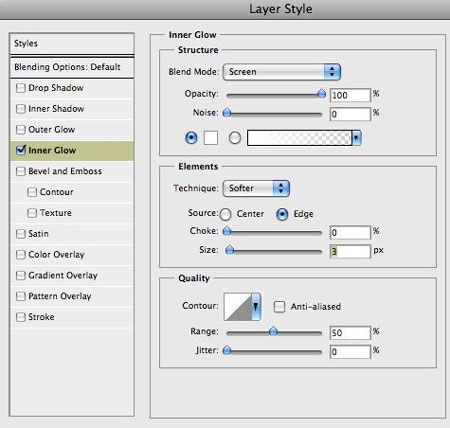This screenshot has height=428, width=450.
Task: Click the Range slider handle
Action: pos(273,331)
